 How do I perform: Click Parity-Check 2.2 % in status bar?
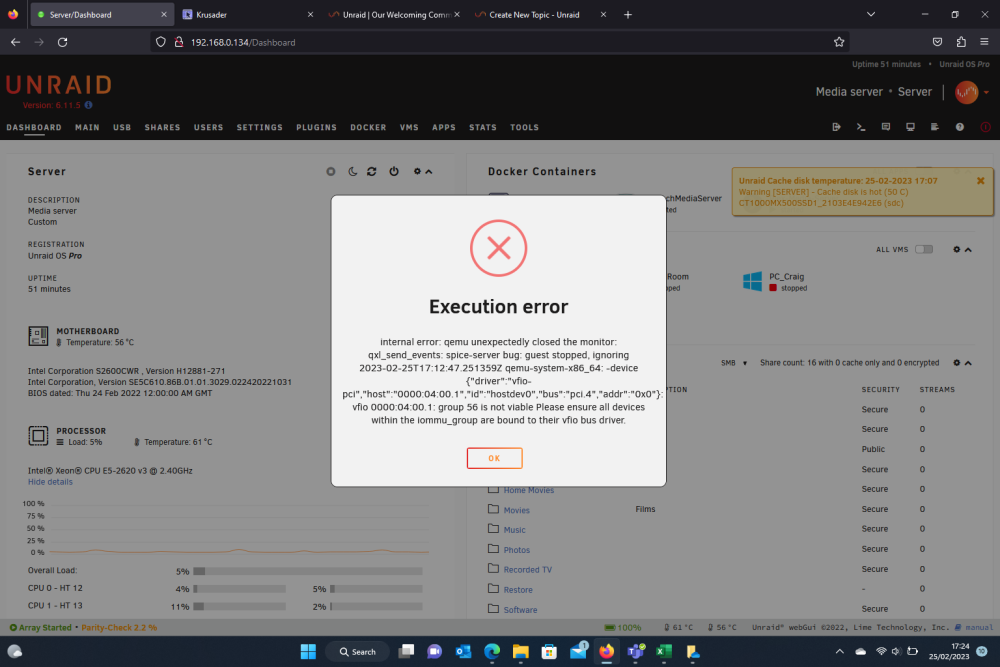(119, 627)
